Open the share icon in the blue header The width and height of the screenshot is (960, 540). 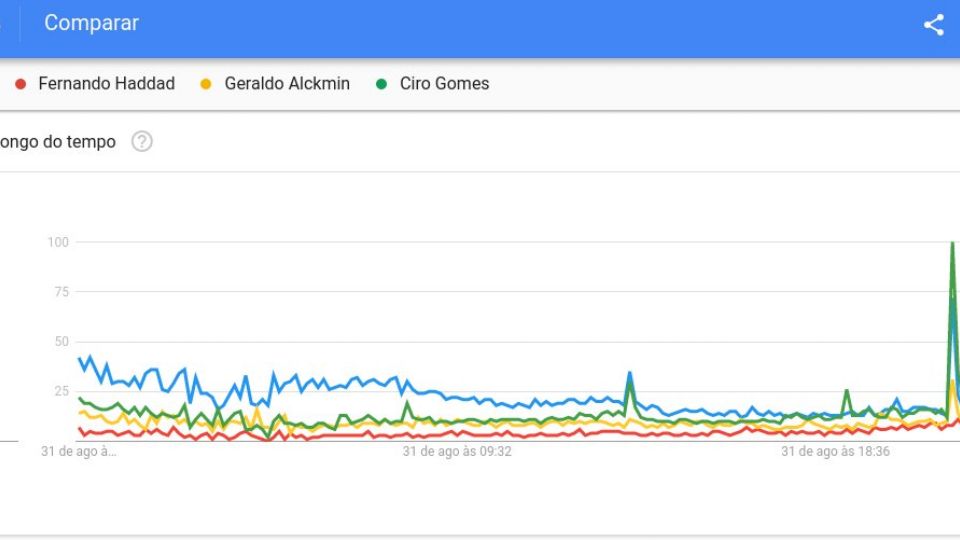click(x=934, y=24)
